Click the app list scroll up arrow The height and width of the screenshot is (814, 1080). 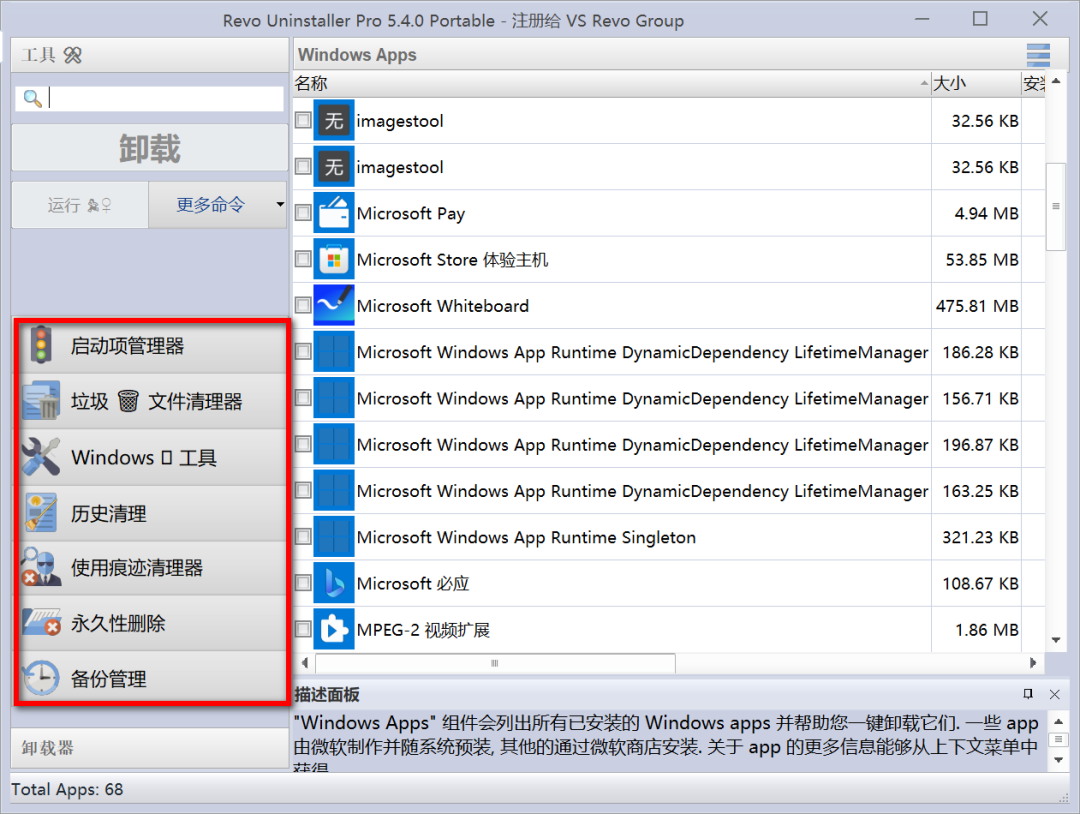coord(1055,81)
